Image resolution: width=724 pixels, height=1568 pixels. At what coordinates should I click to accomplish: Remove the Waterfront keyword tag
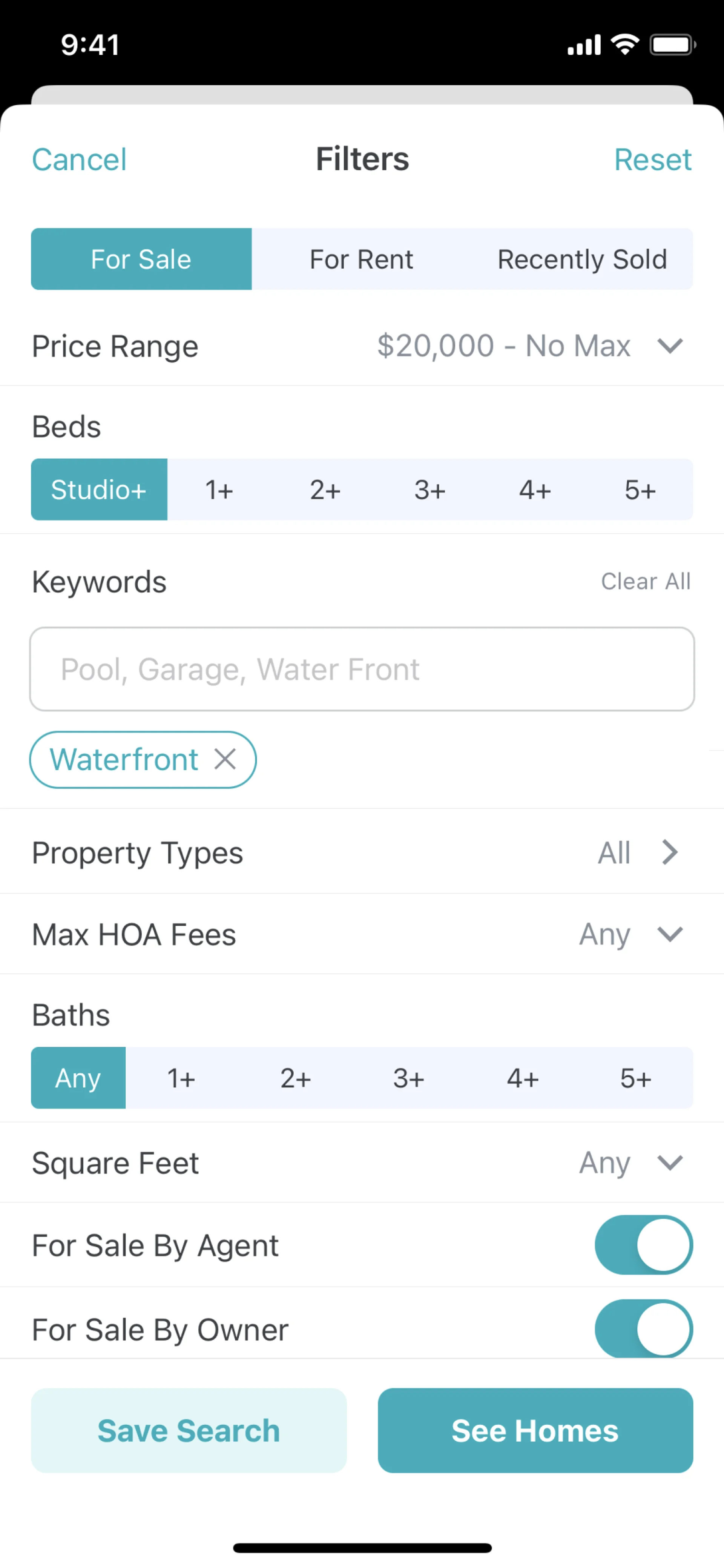[225, 759]
